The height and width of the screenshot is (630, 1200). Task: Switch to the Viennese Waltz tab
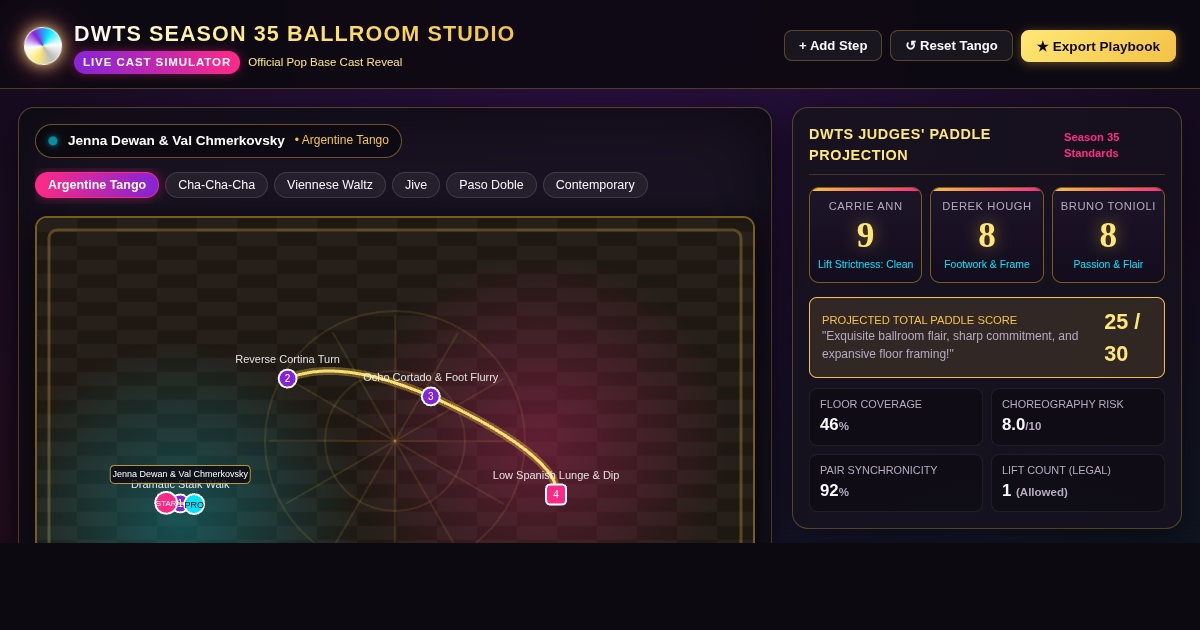point(330,185)
